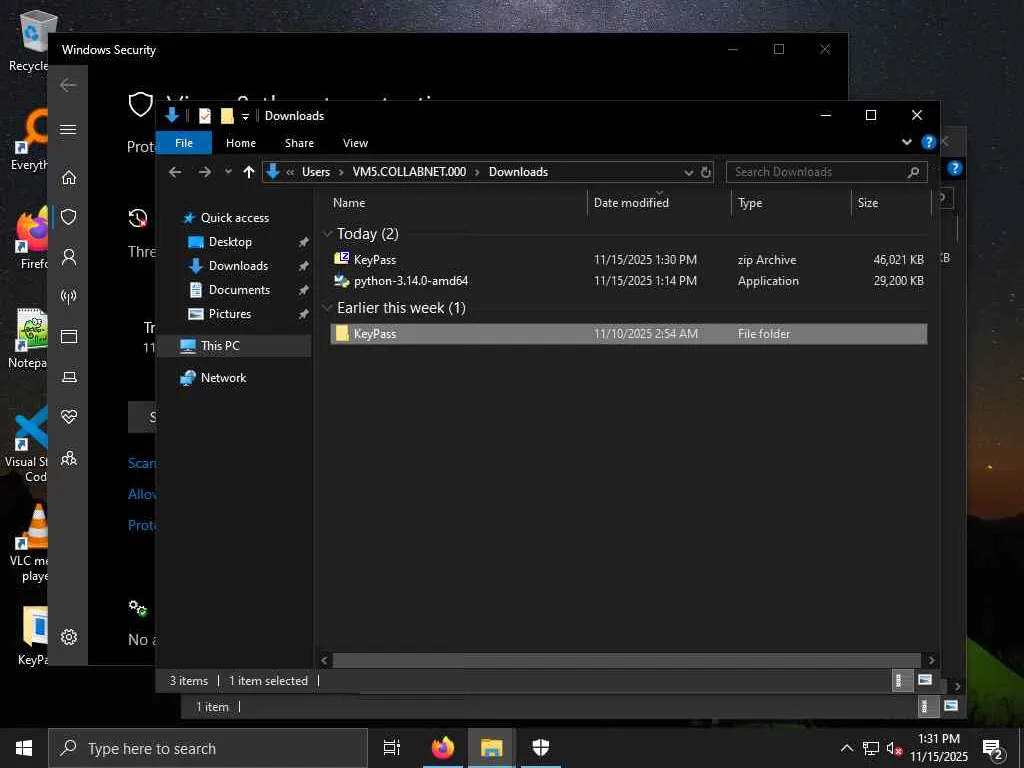The width and height of the screenshot is (1024, 768).
Task: Select the python-3.14.0-amd64 application file
Action: pyautogui.click(x=629, y=281)
